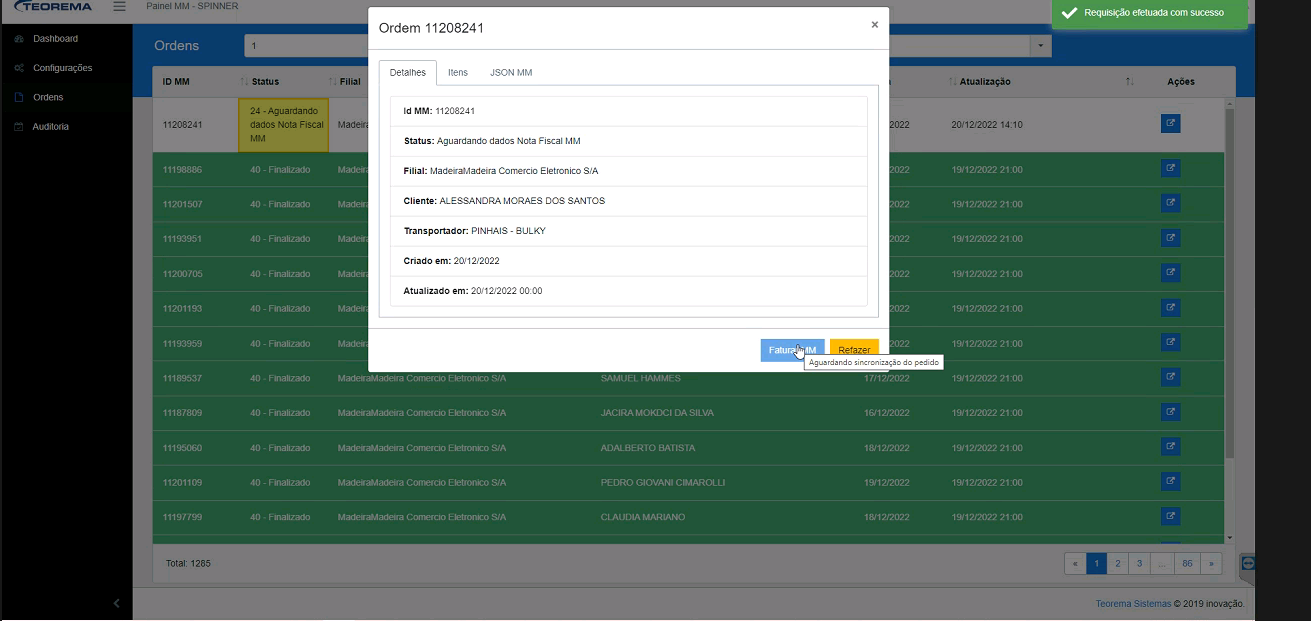Viewport: 1311px width, 621px height.
Task: Open action icon for order 11201507
Action: [x=1170, y=204]
